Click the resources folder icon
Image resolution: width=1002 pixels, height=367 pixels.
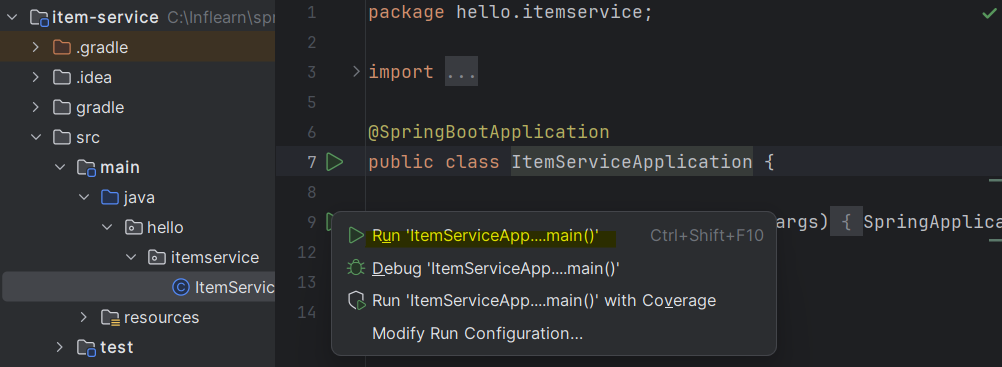(111, 318)
